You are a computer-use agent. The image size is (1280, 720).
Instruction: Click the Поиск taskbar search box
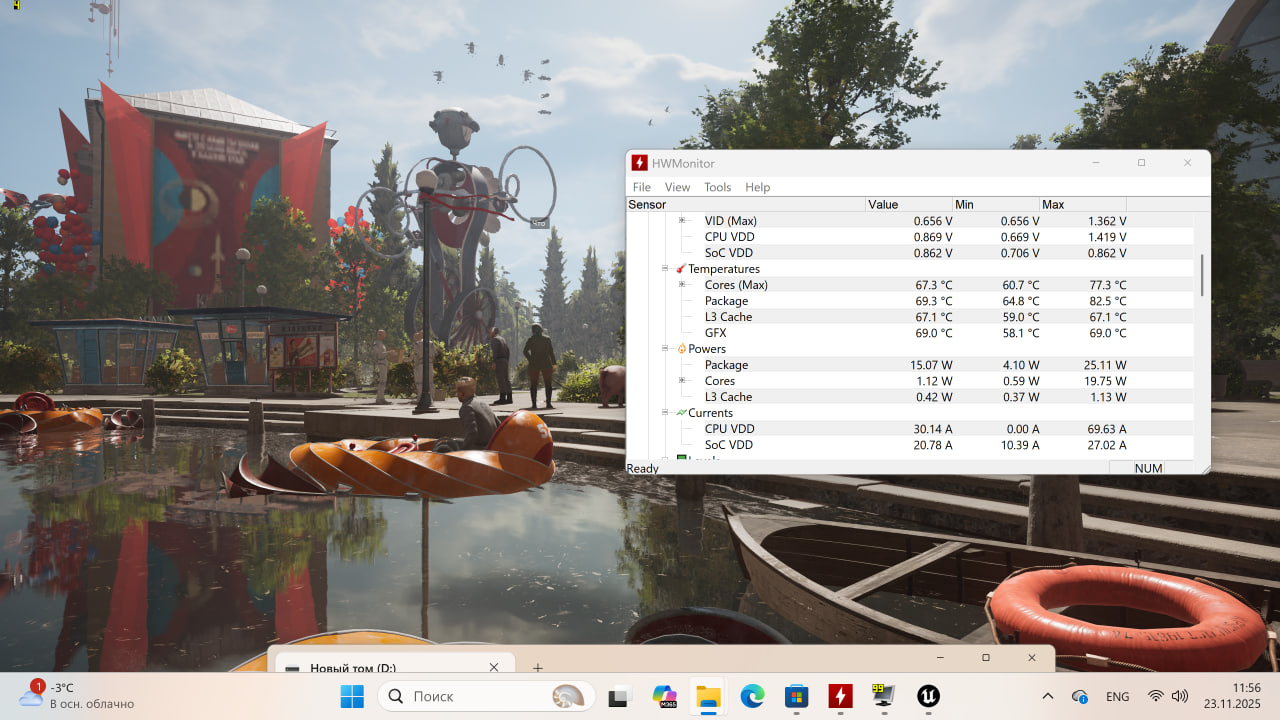486,696
